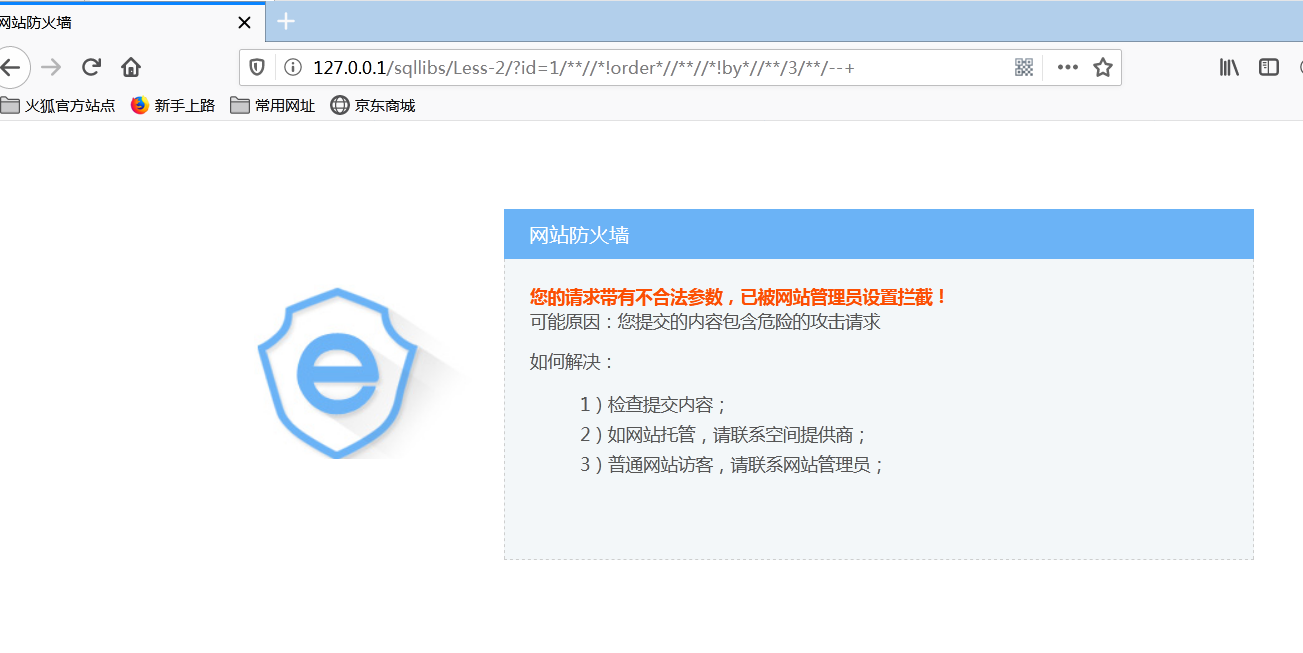
Task: Open the 常用网址 bookmark folder
Action: tap(272, 105)
